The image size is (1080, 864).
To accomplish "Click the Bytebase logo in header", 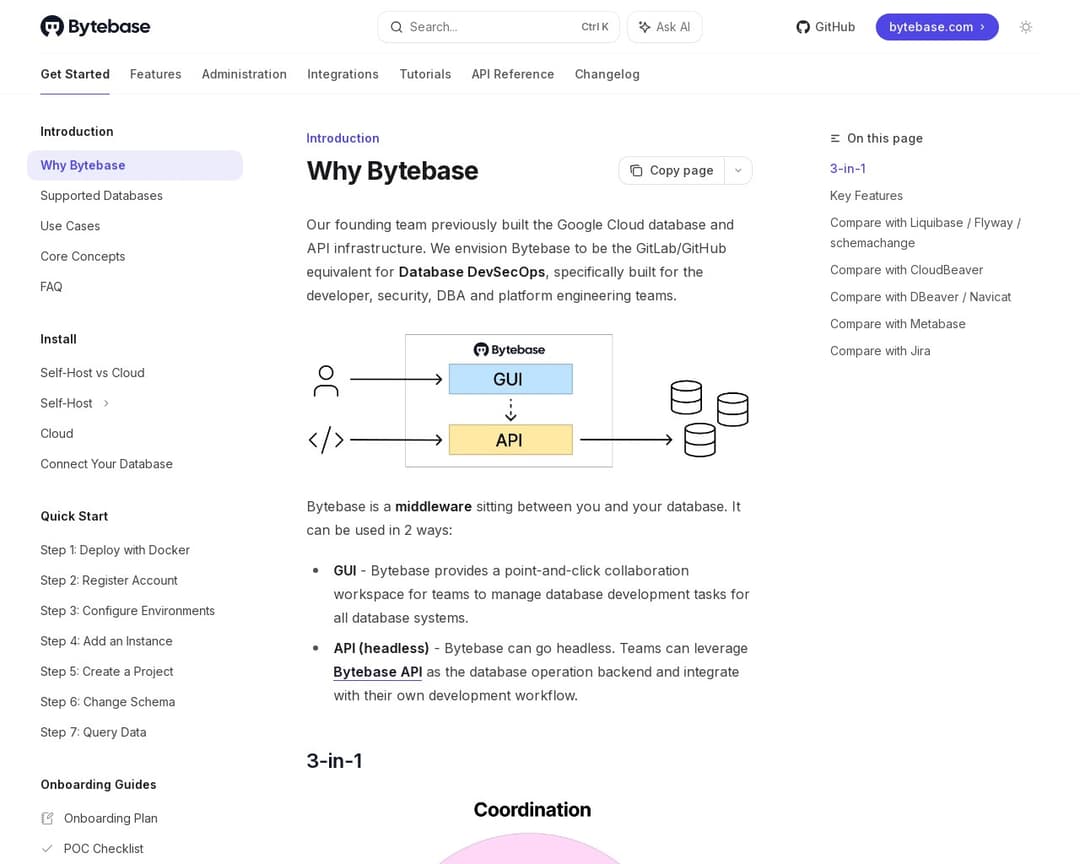I will (95, 27).
